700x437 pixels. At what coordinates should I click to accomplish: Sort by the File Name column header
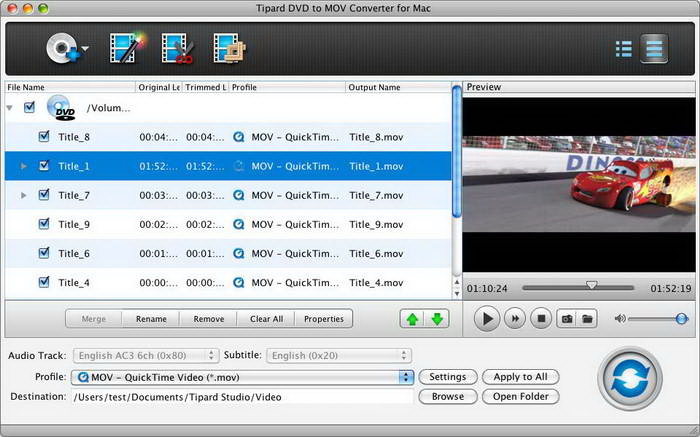[x=68, y=87]
